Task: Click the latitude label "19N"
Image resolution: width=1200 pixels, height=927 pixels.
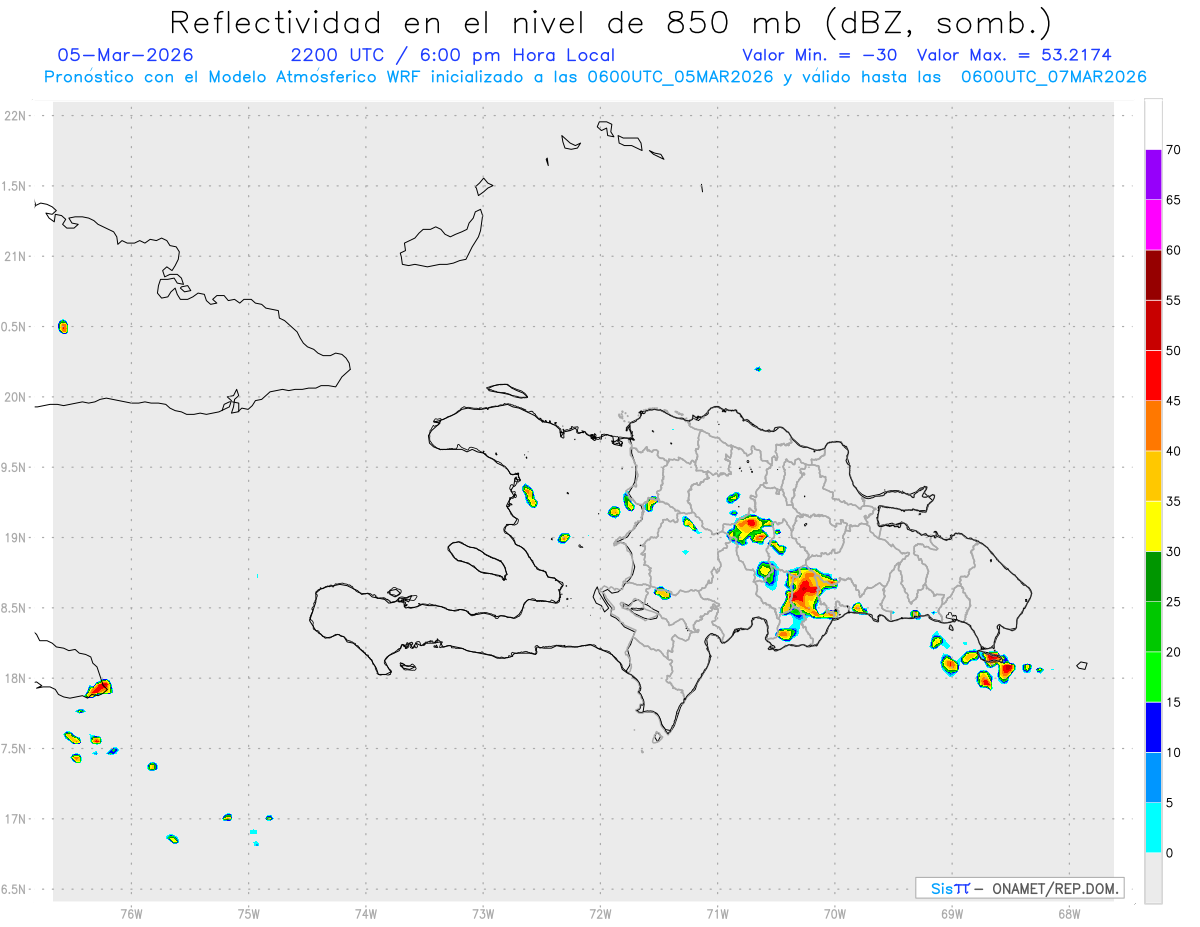Action: click(x=16, y=538)
